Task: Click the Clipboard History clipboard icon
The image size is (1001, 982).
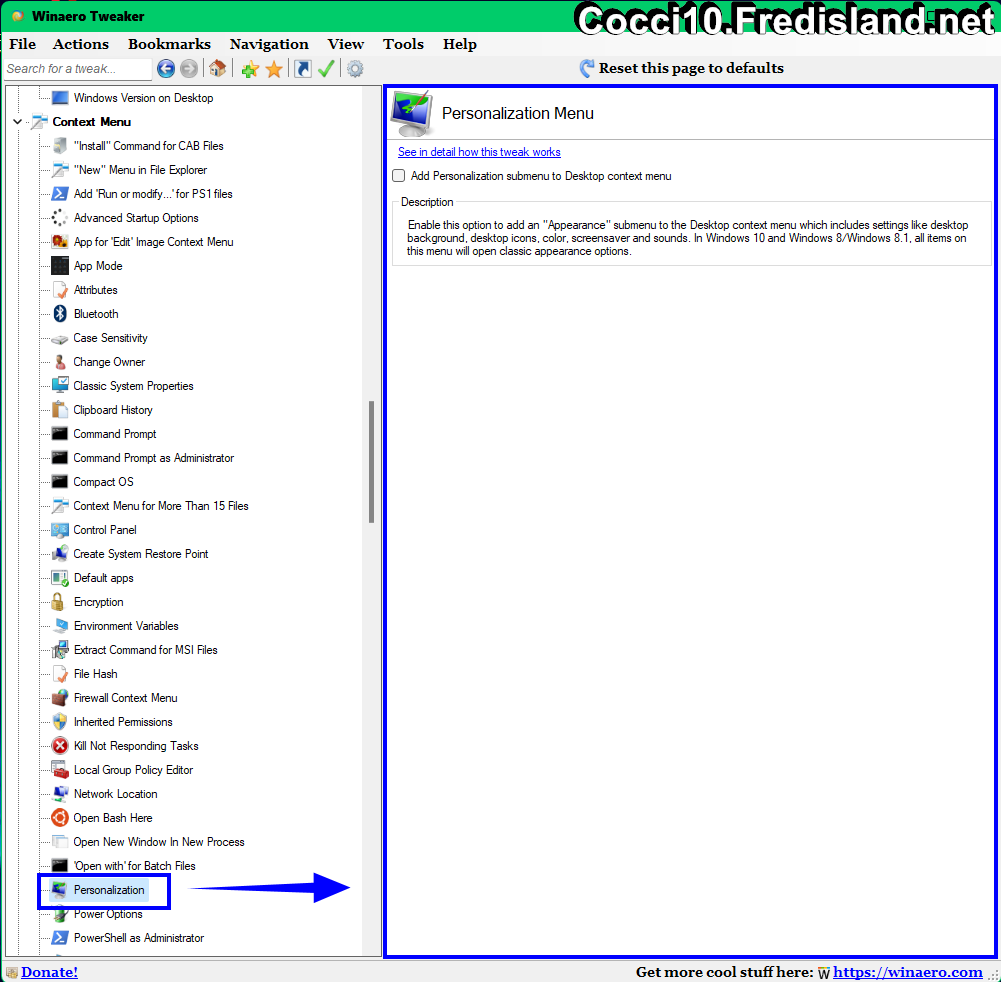Action: [x=60, y=410]
